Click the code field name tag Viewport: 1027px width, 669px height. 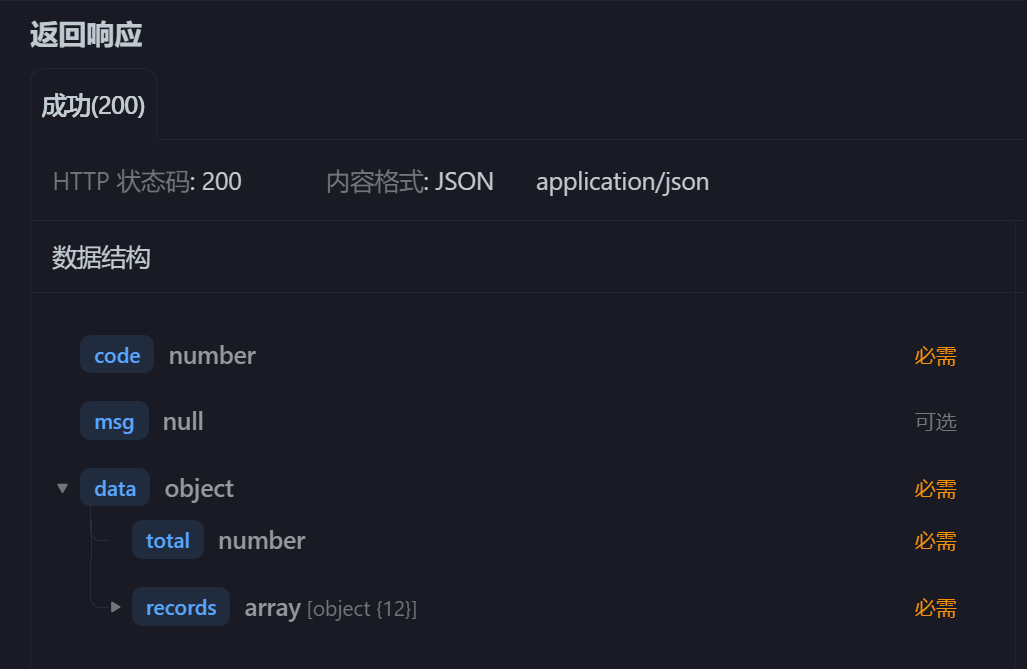pyautogui.click(x=117, y=355)
